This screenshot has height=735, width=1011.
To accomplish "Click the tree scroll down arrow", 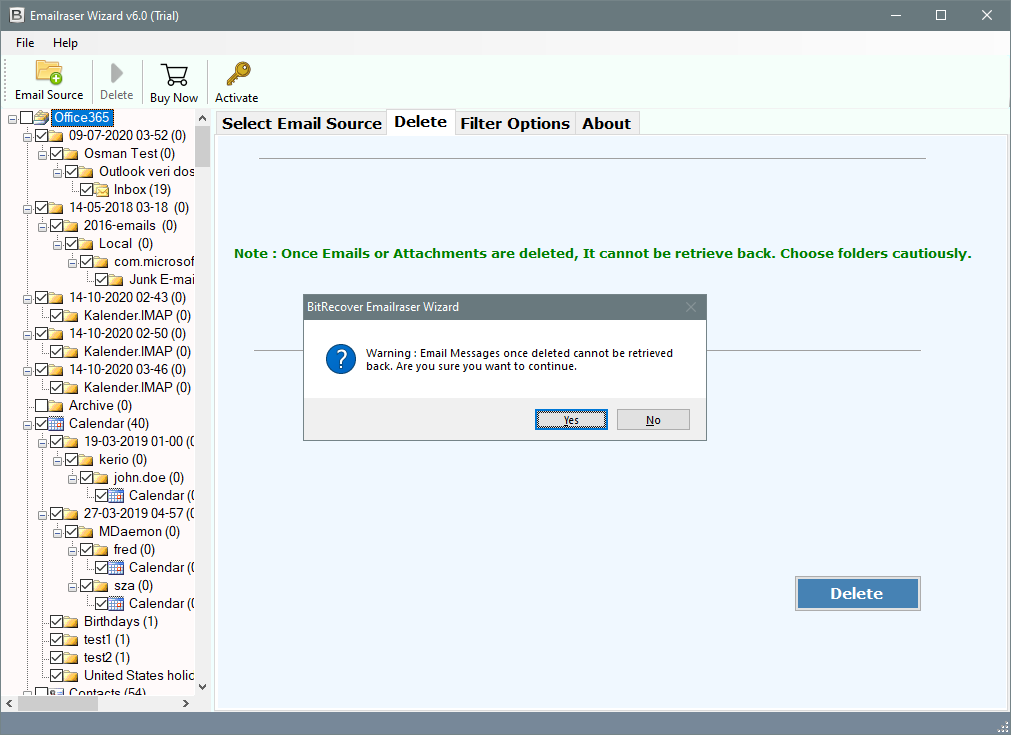I will point(202,687).
